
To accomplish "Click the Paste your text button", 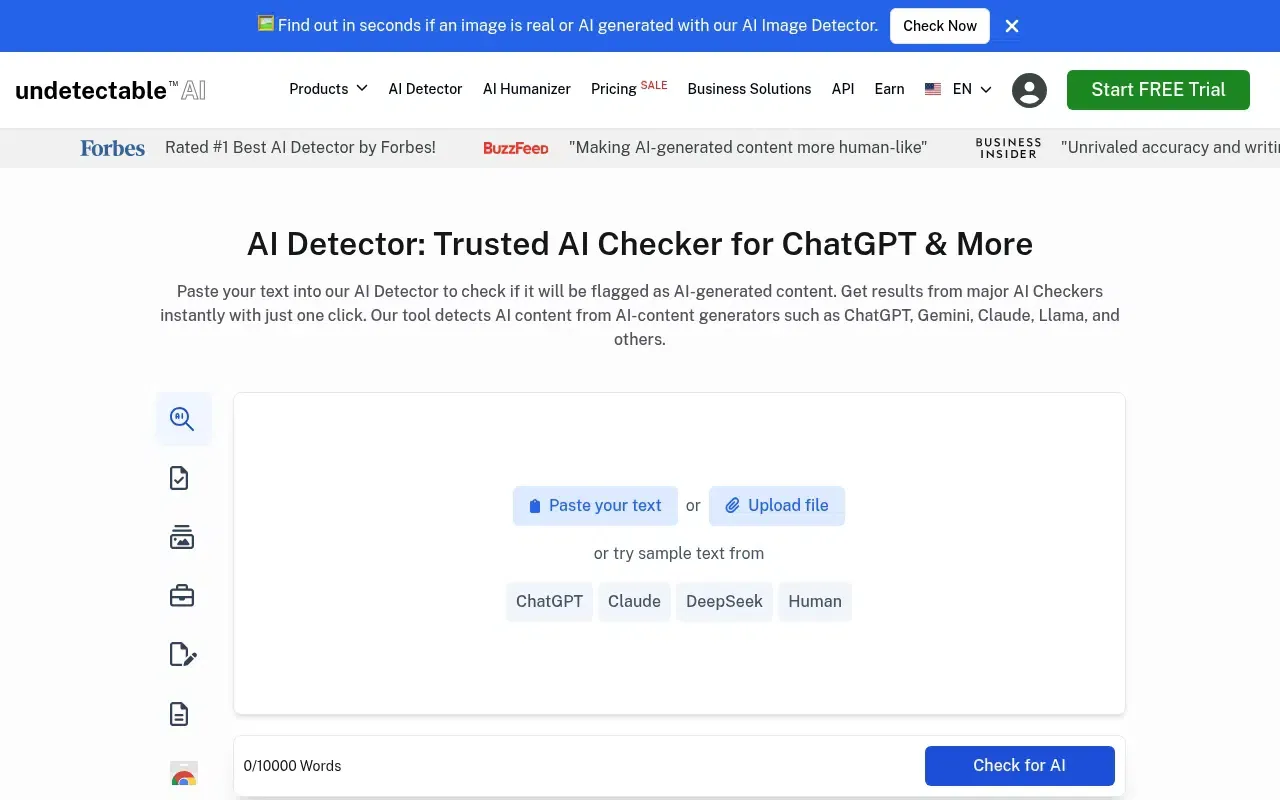I will point(595,506).
